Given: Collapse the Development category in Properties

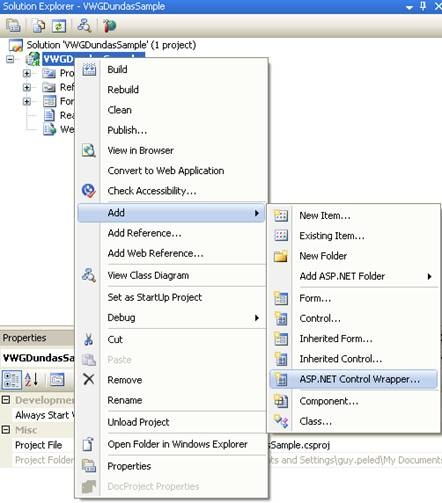Looking at the screenshot, I should [x=6, y=400].
